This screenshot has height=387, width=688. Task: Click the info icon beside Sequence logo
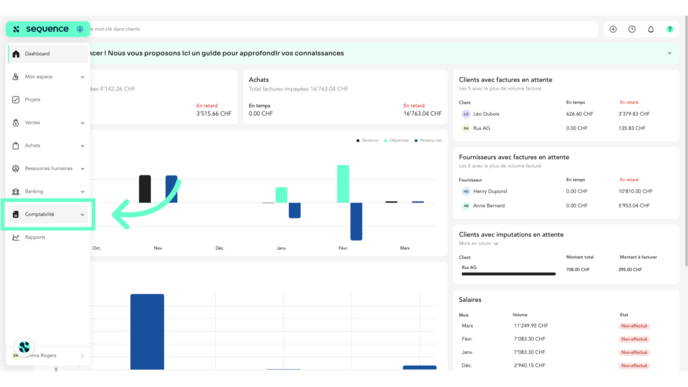(x=80, y=29)
